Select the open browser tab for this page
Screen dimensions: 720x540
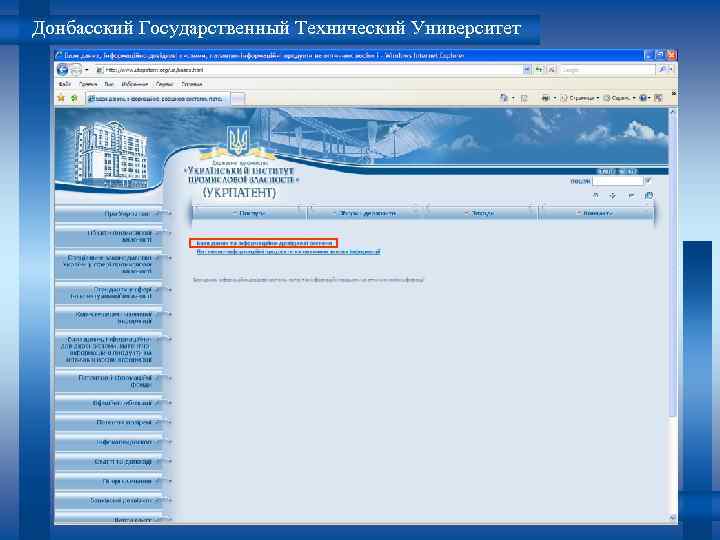pos(157,99)
